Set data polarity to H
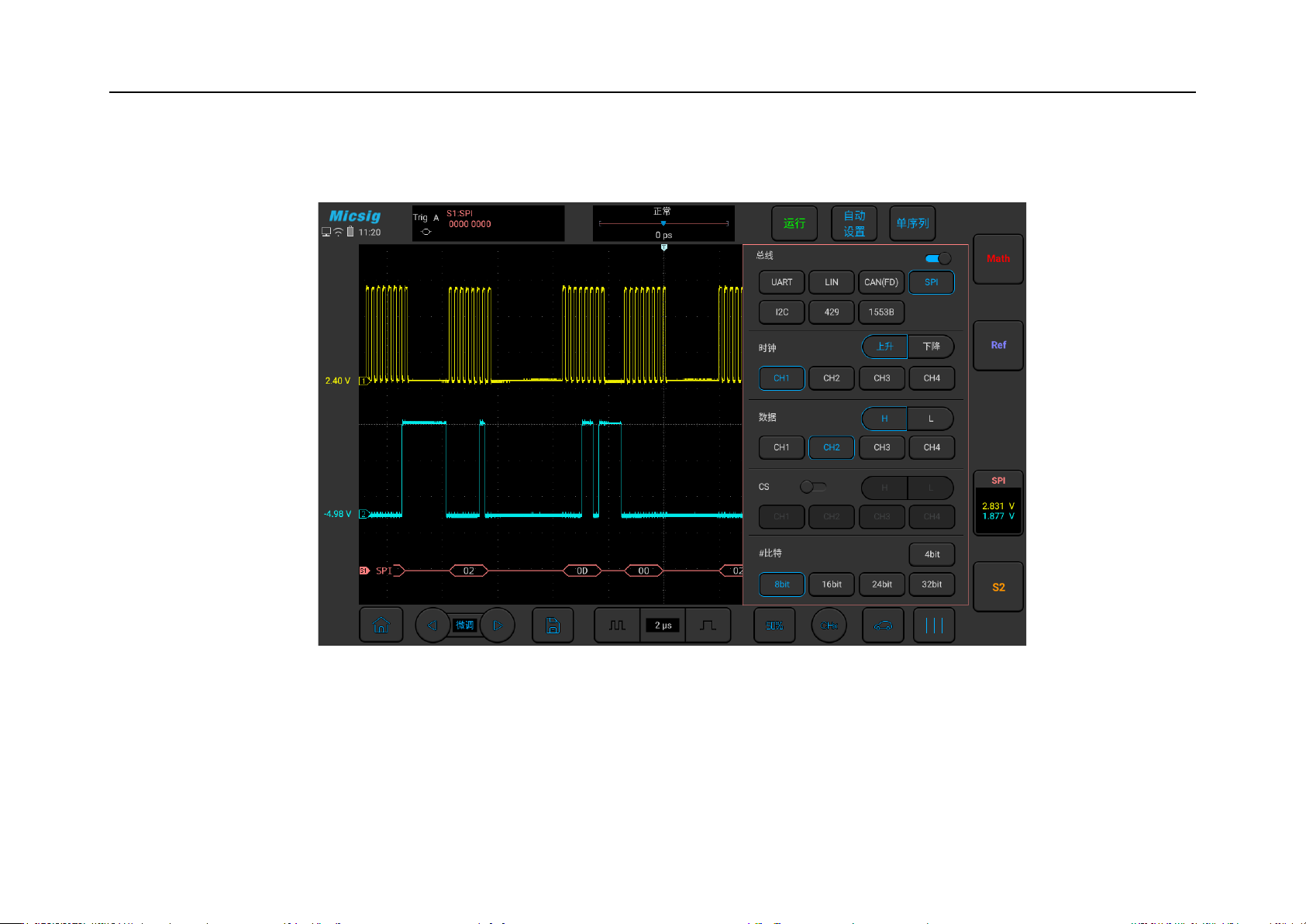The height and width of the screenshot is (924, 1306). click(x=884, y=419)
